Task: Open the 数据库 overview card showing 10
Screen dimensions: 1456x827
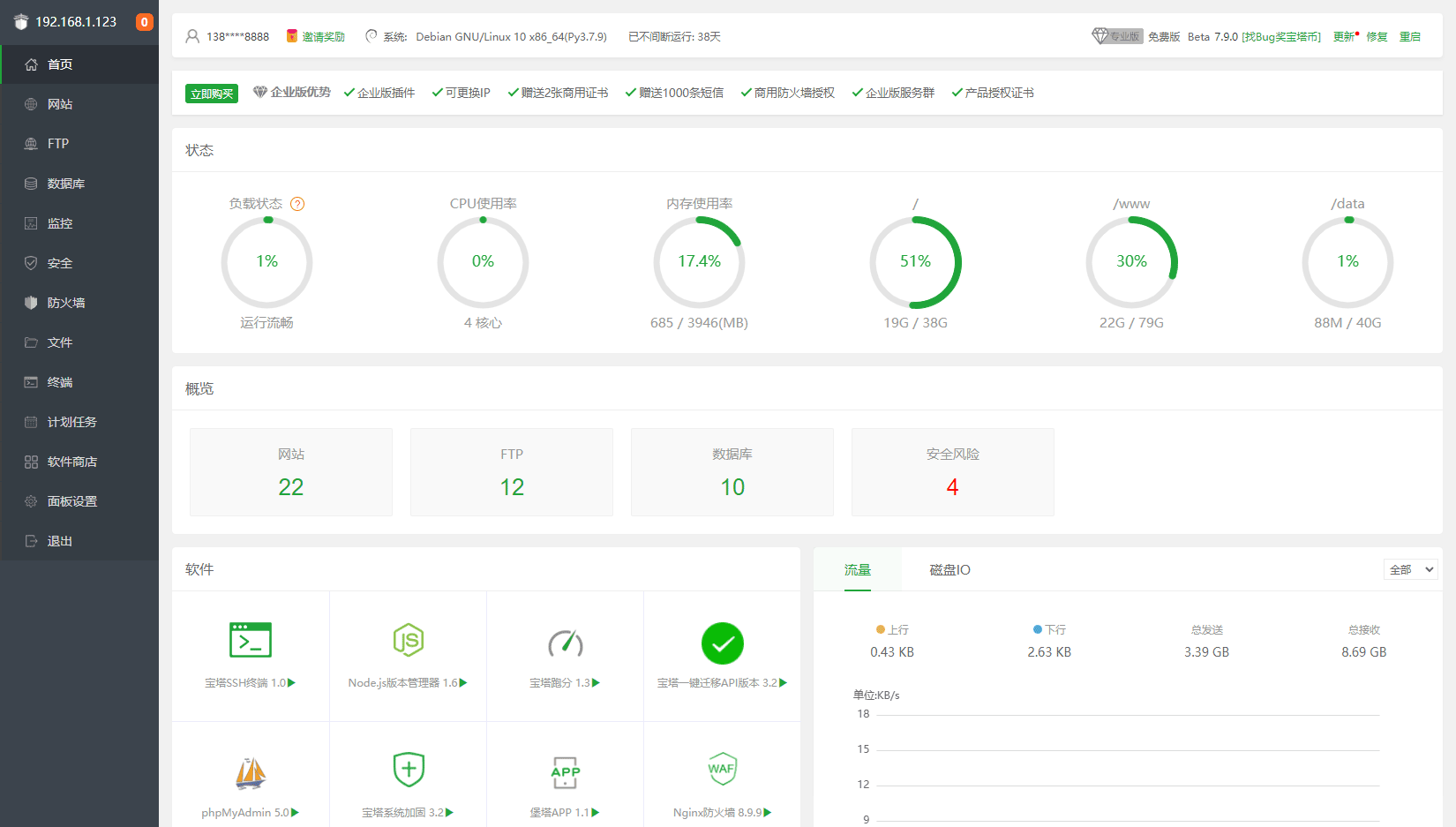Action: click(732, 472)
